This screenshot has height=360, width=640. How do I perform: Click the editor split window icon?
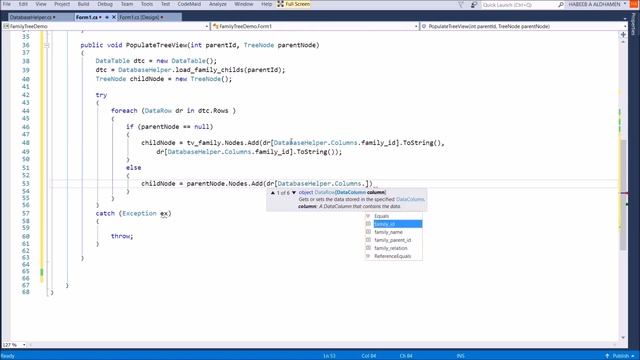coord(623,35)
